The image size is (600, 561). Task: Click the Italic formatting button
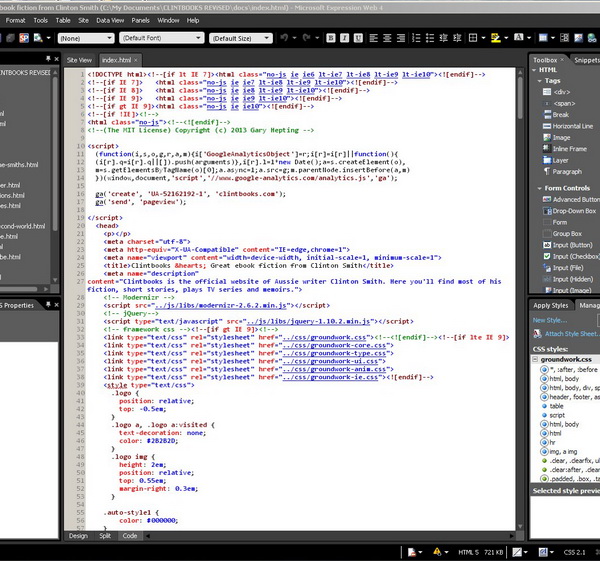(344, 38)
